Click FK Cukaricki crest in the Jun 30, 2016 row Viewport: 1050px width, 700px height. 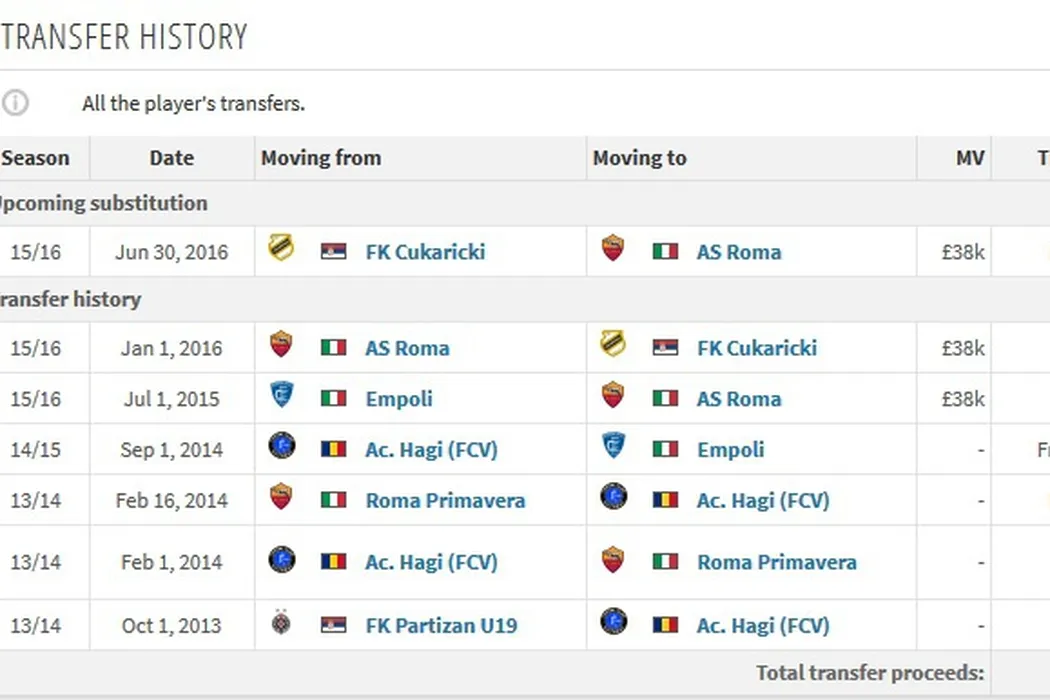(x=281, y=249)
